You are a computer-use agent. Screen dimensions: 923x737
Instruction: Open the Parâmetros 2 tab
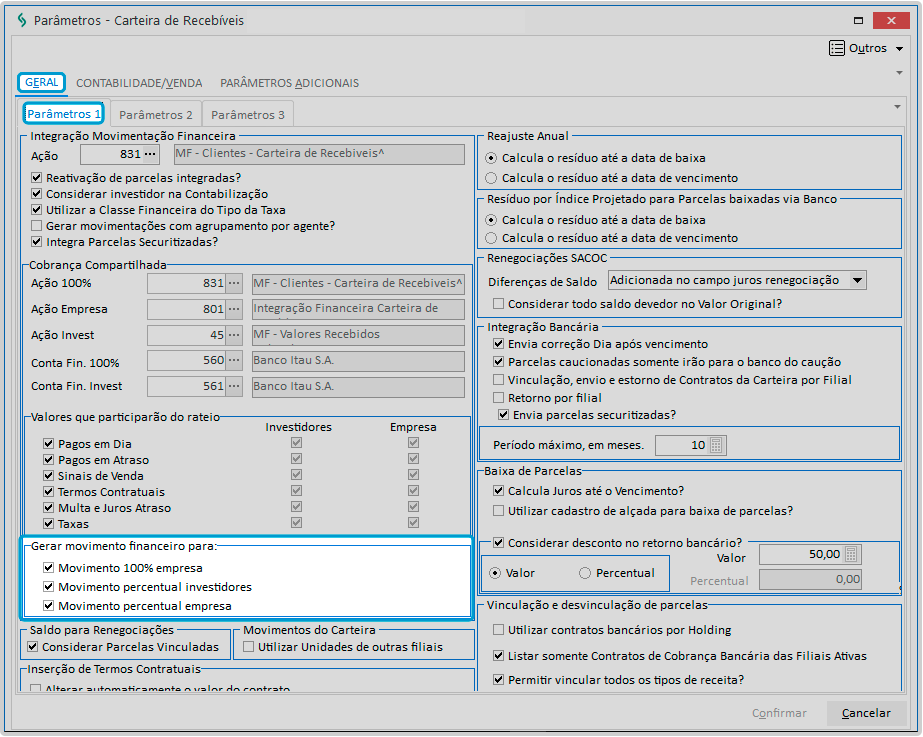[x=155, y=115]
